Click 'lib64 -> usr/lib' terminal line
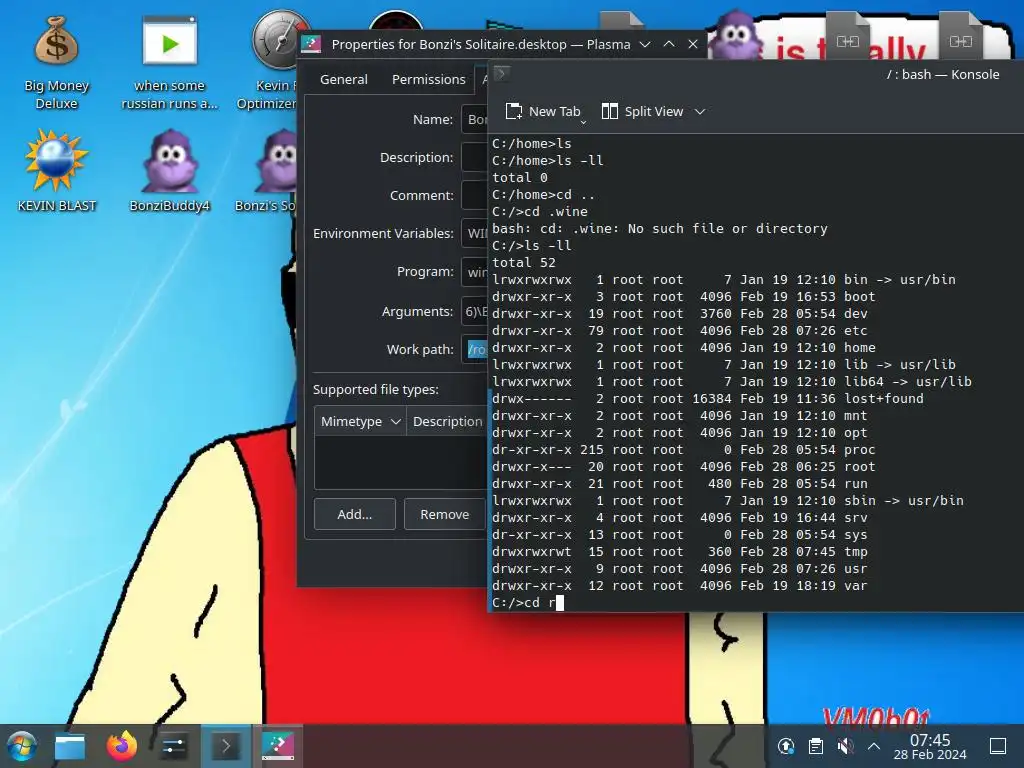The height and width of the screenshot is (768, 1024). click(x=731, y=381)
